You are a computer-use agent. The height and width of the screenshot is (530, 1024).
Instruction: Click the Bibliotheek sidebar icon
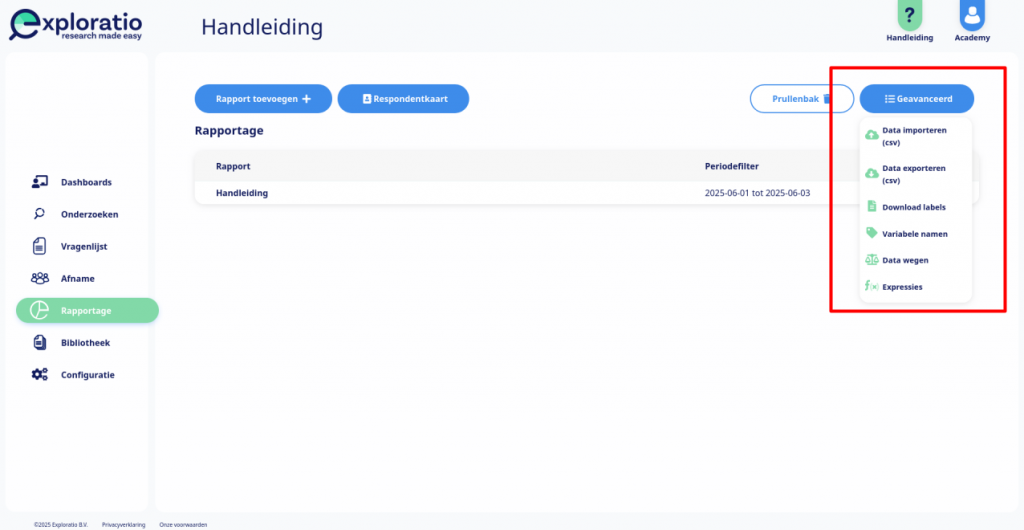[x=40, y=343]
